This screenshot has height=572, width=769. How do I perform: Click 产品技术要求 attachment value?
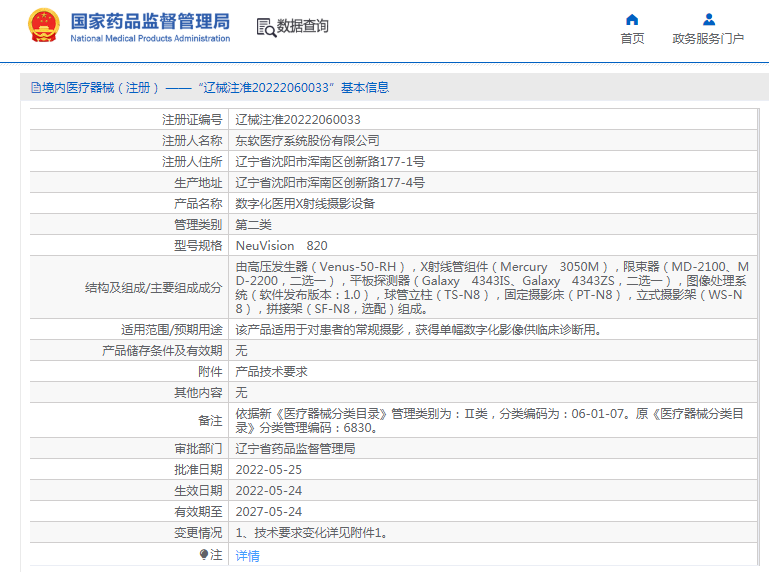click(271, 372)
